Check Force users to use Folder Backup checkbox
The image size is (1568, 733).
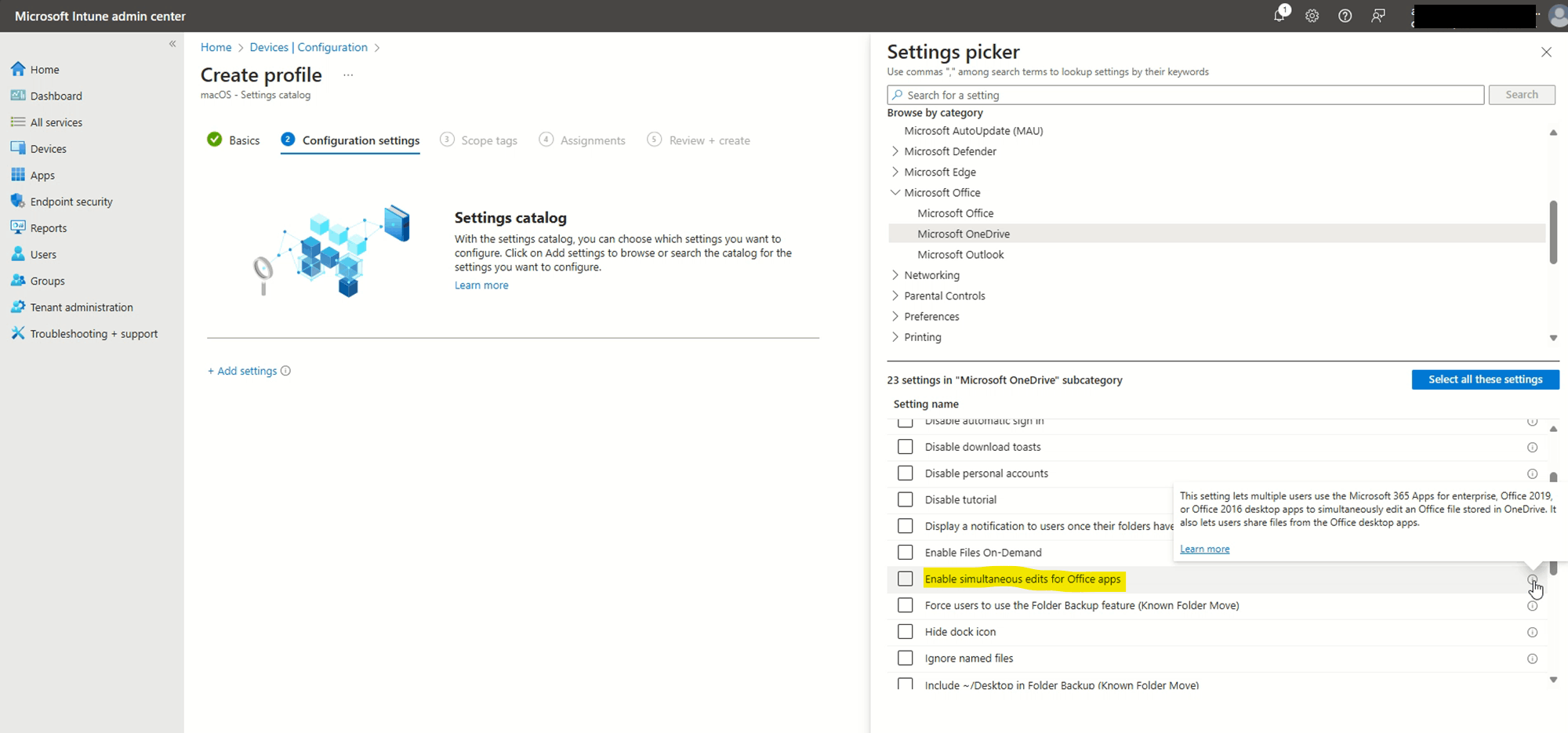point(906,605)
